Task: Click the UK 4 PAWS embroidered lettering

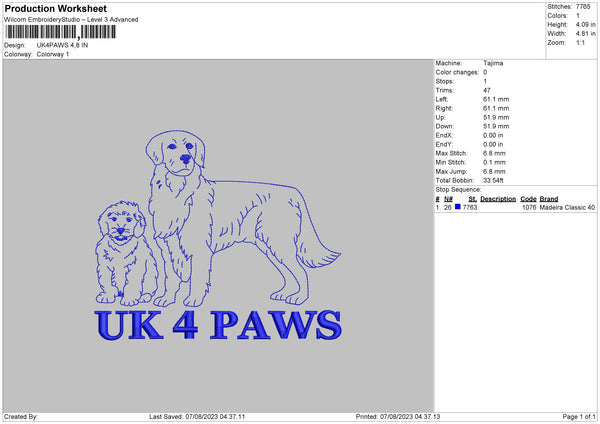Action: [x=217, y=326]
